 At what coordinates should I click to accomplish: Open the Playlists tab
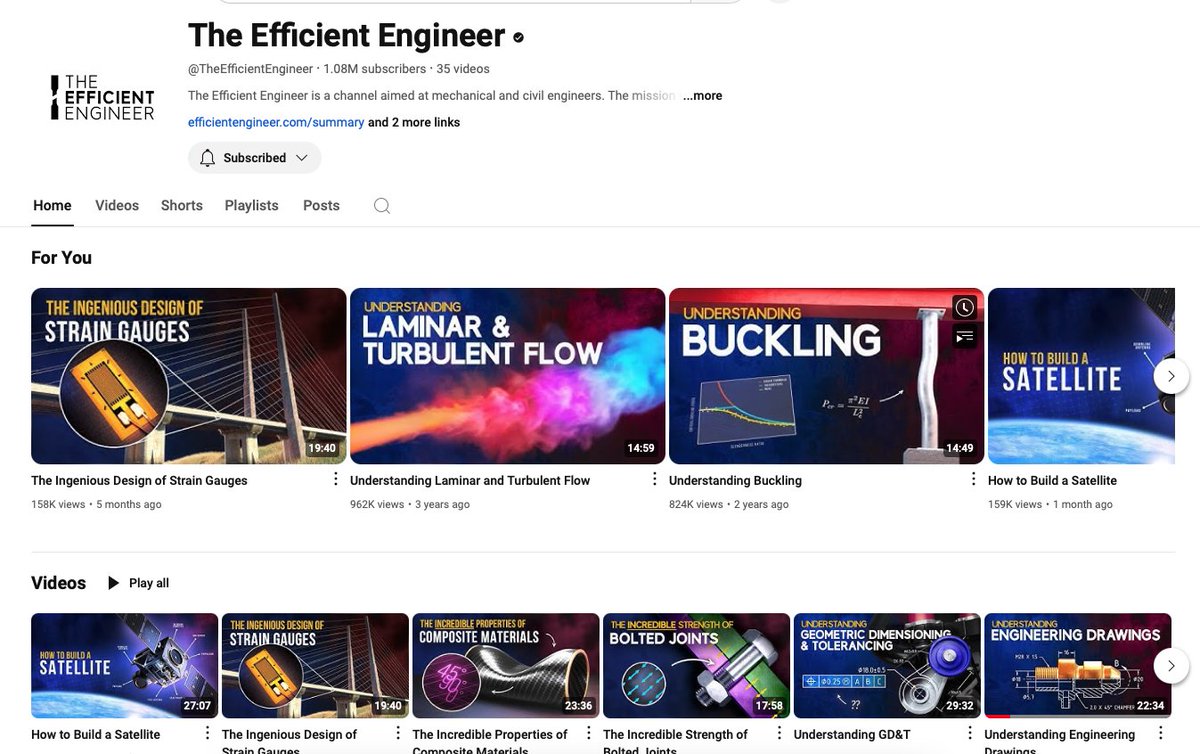(x=252, y=205)
